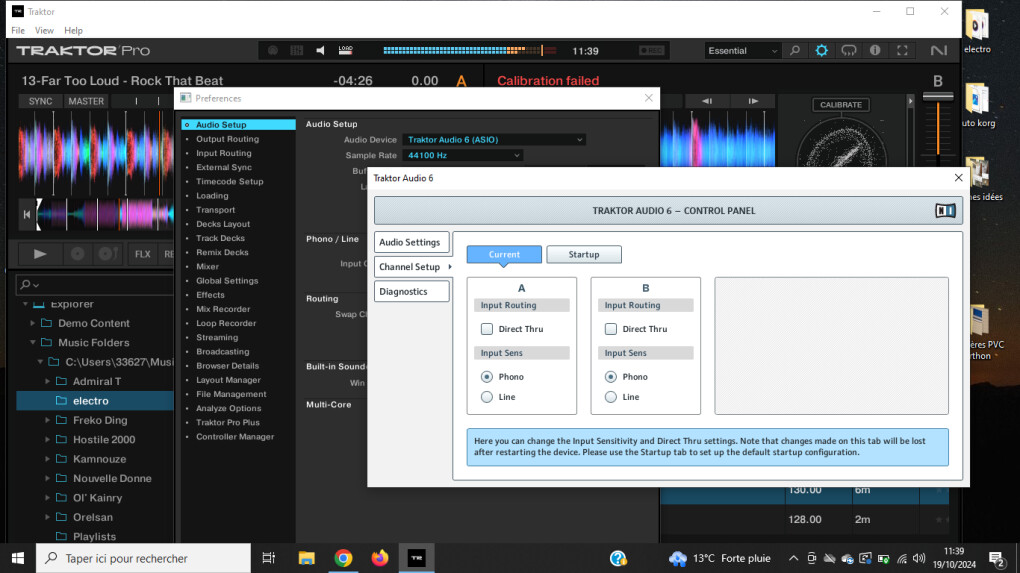
Task: Expand the Freko Ding folder
Action: tap(47, 421)
